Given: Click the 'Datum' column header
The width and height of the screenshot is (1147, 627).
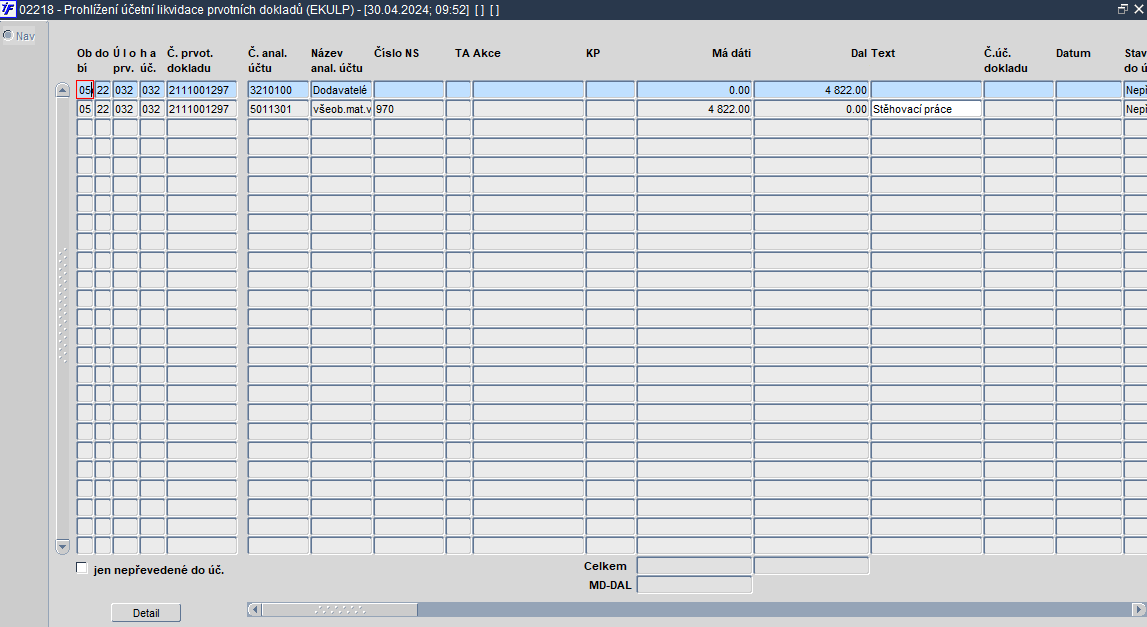Looking at the screenshot, I should (x=1073, y=53).
